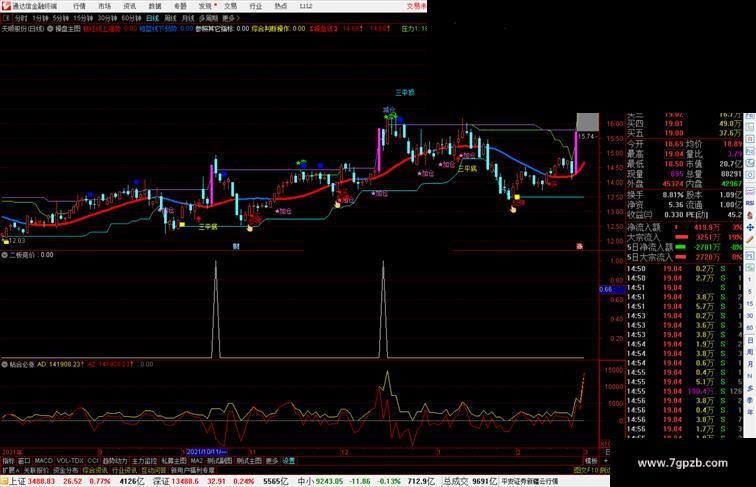Click the icon left of 分时
756x487 pixels.
(x=6, y=18)
